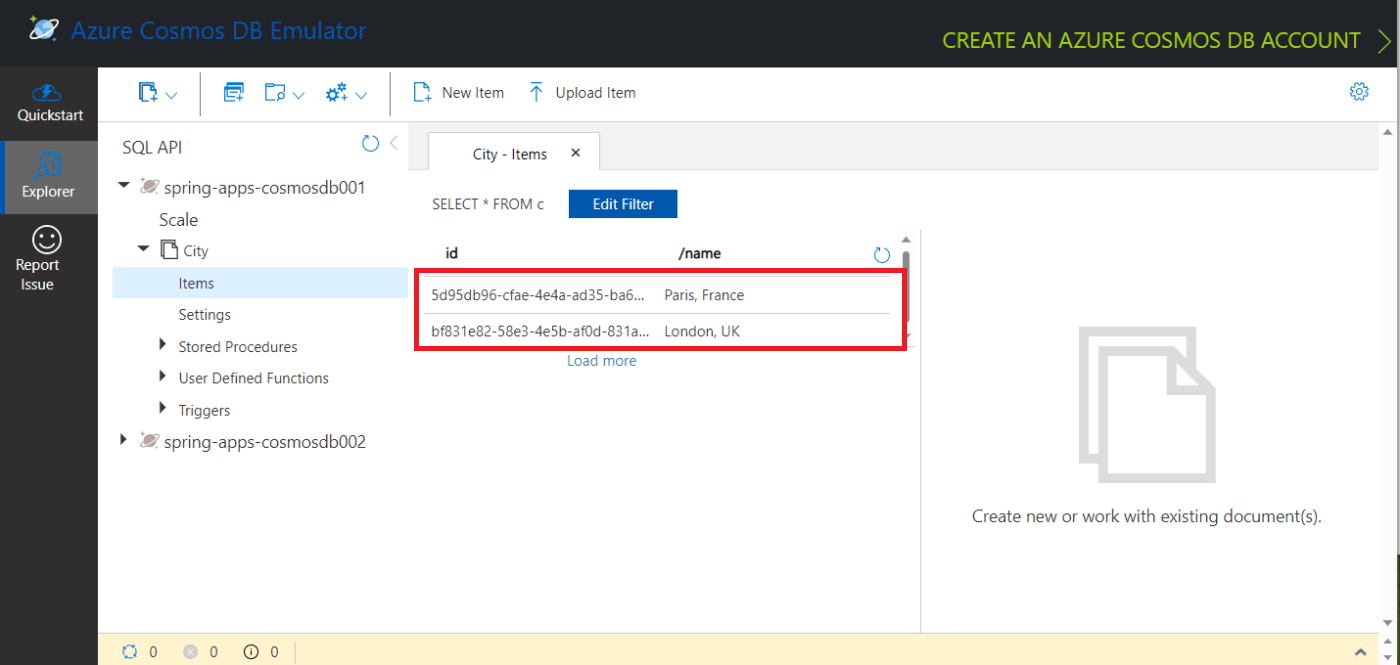
Task: Click the items list vertical scrollbar
Action: 906,290
